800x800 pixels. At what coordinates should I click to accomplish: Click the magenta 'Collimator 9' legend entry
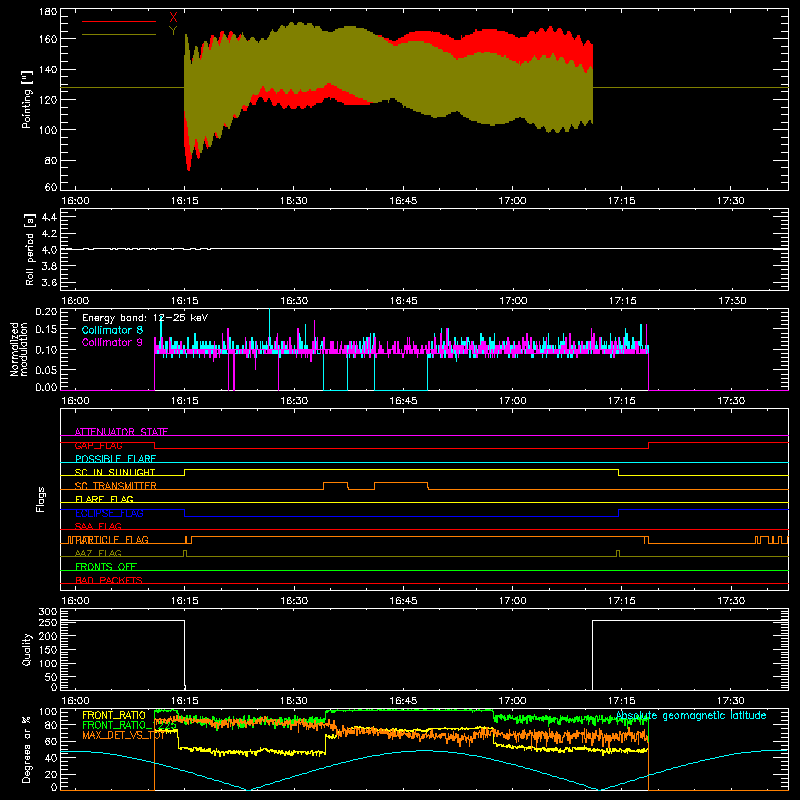(112, 342)
